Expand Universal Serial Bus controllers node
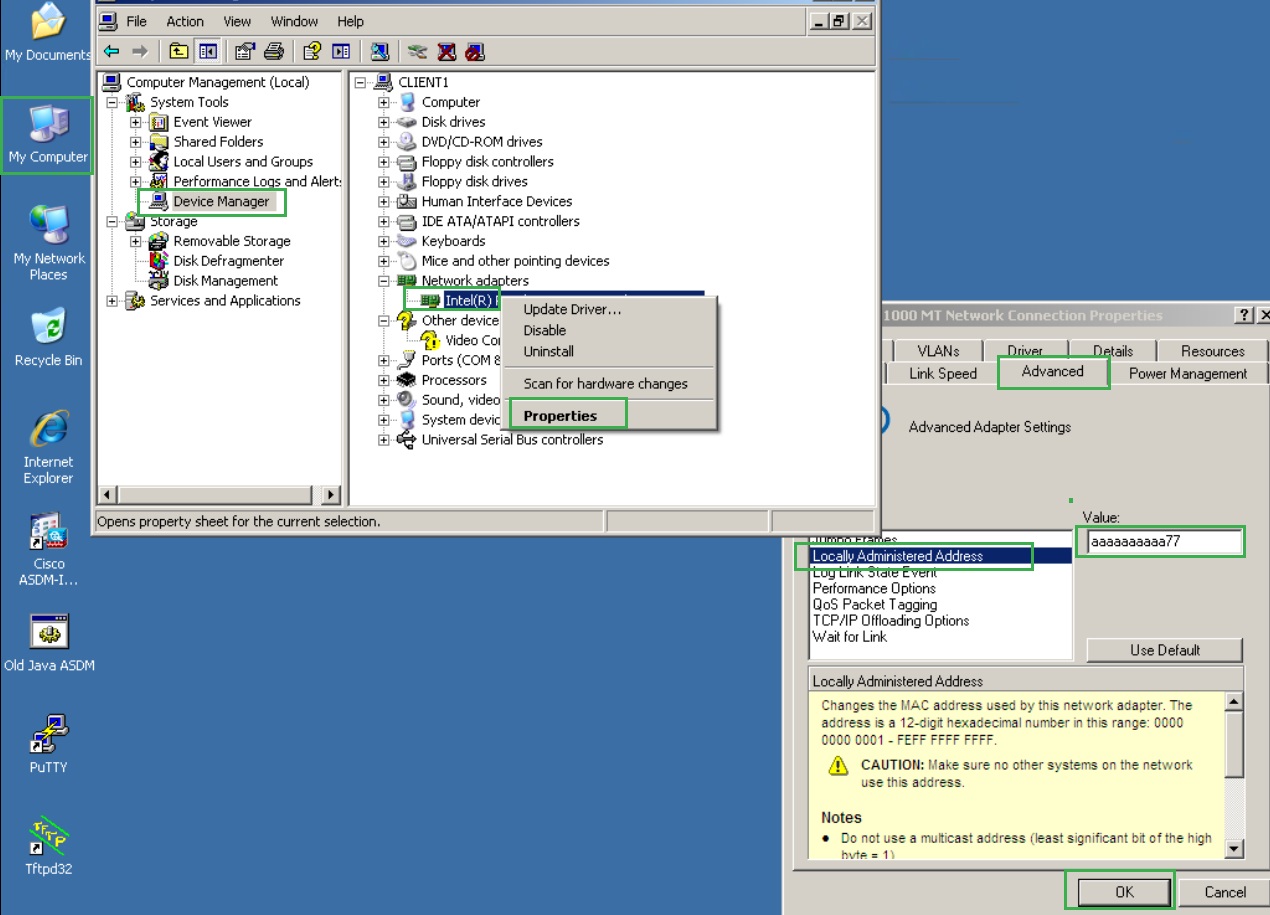 click(x=384, y=440)
